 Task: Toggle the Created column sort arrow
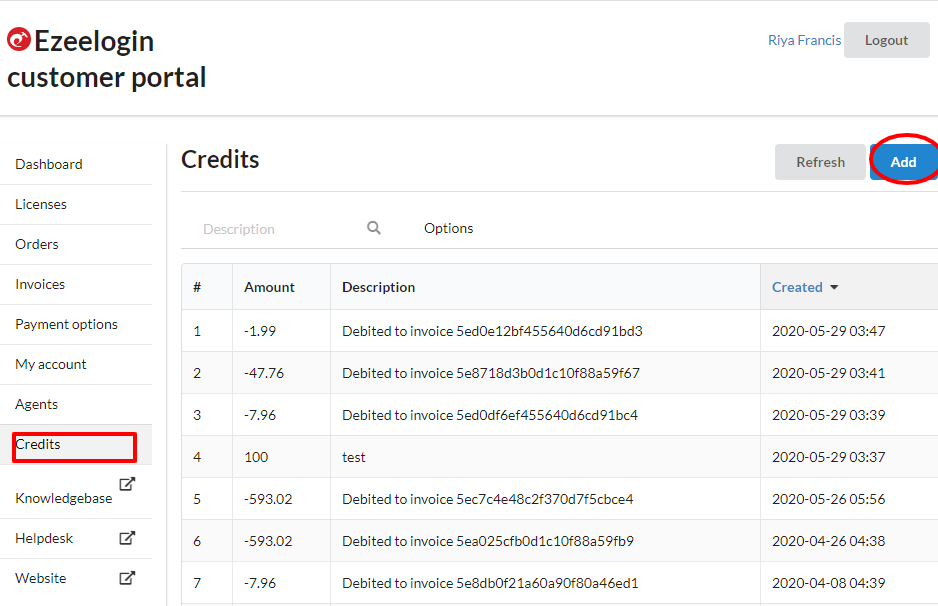[x=834, y=288]
